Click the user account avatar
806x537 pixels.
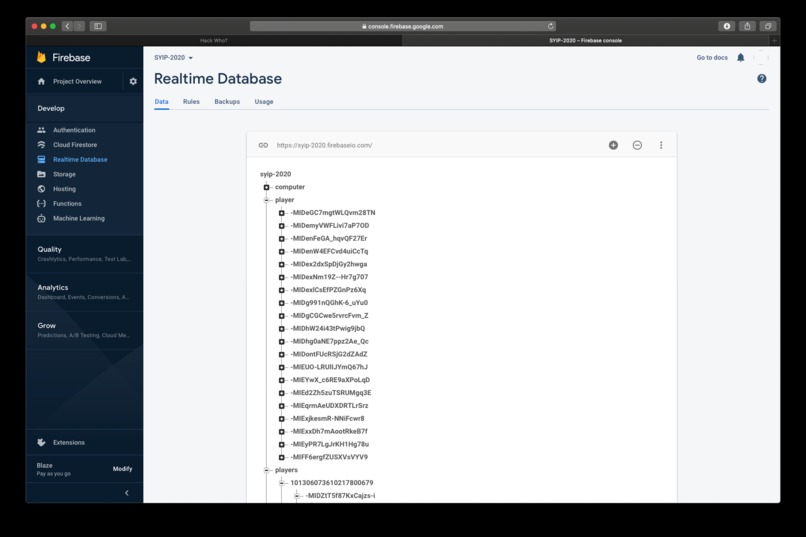(761, 58)
